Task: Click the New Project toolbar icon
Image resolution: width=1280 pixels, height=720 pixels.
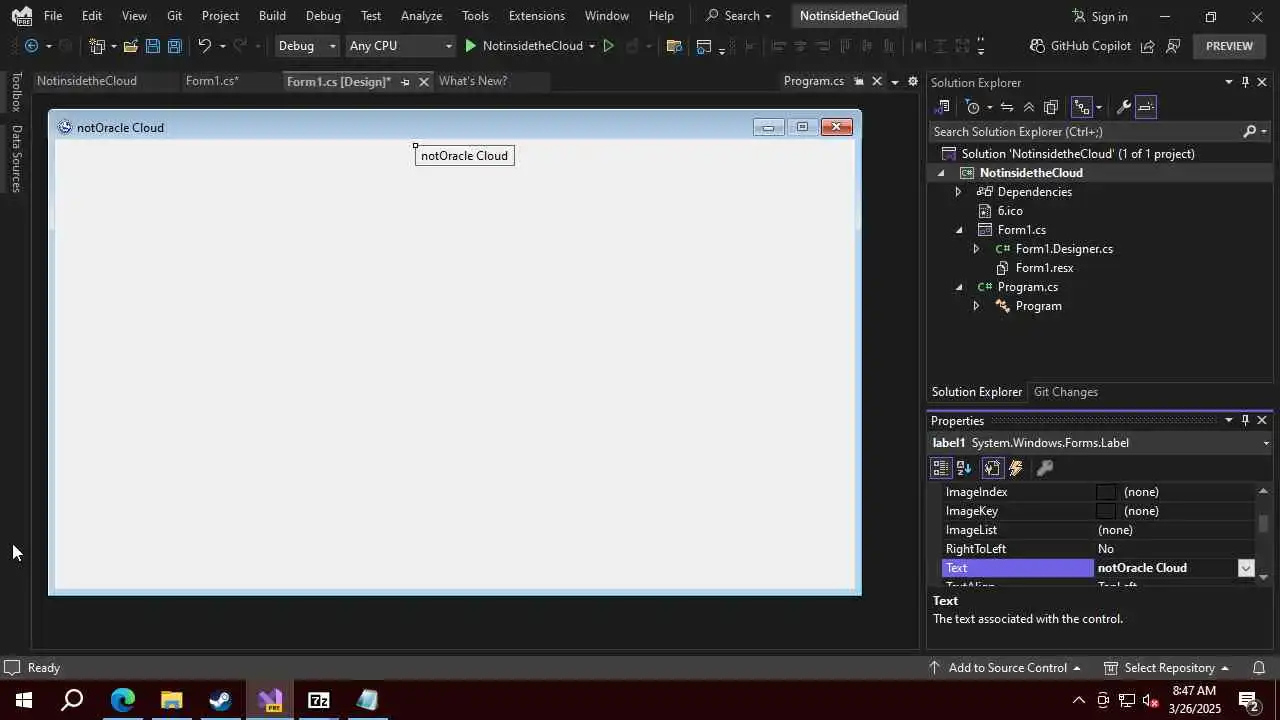Action: point(97,46)
